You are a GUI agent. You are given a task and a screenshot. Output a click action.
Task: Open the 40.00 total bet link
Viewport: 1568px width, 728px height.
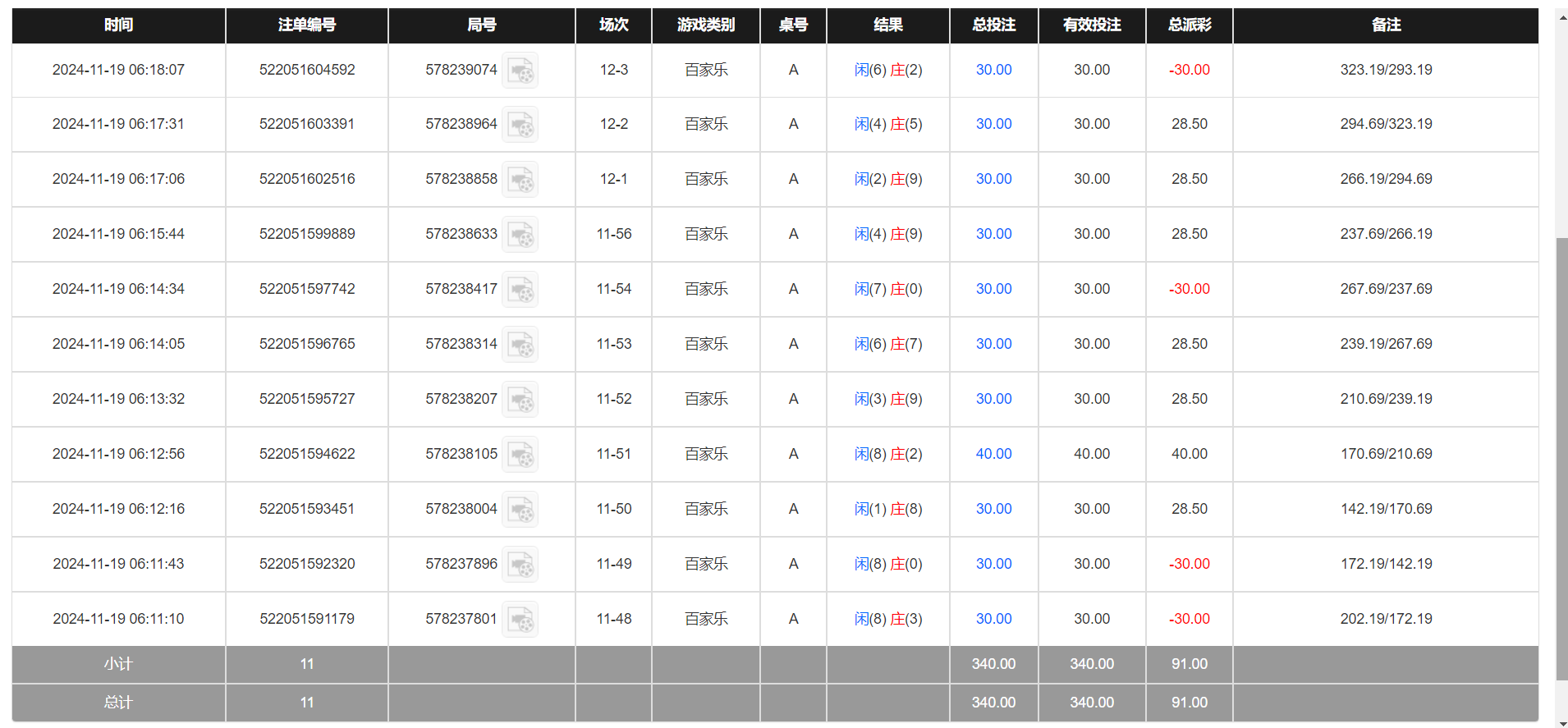click(993, 454)
